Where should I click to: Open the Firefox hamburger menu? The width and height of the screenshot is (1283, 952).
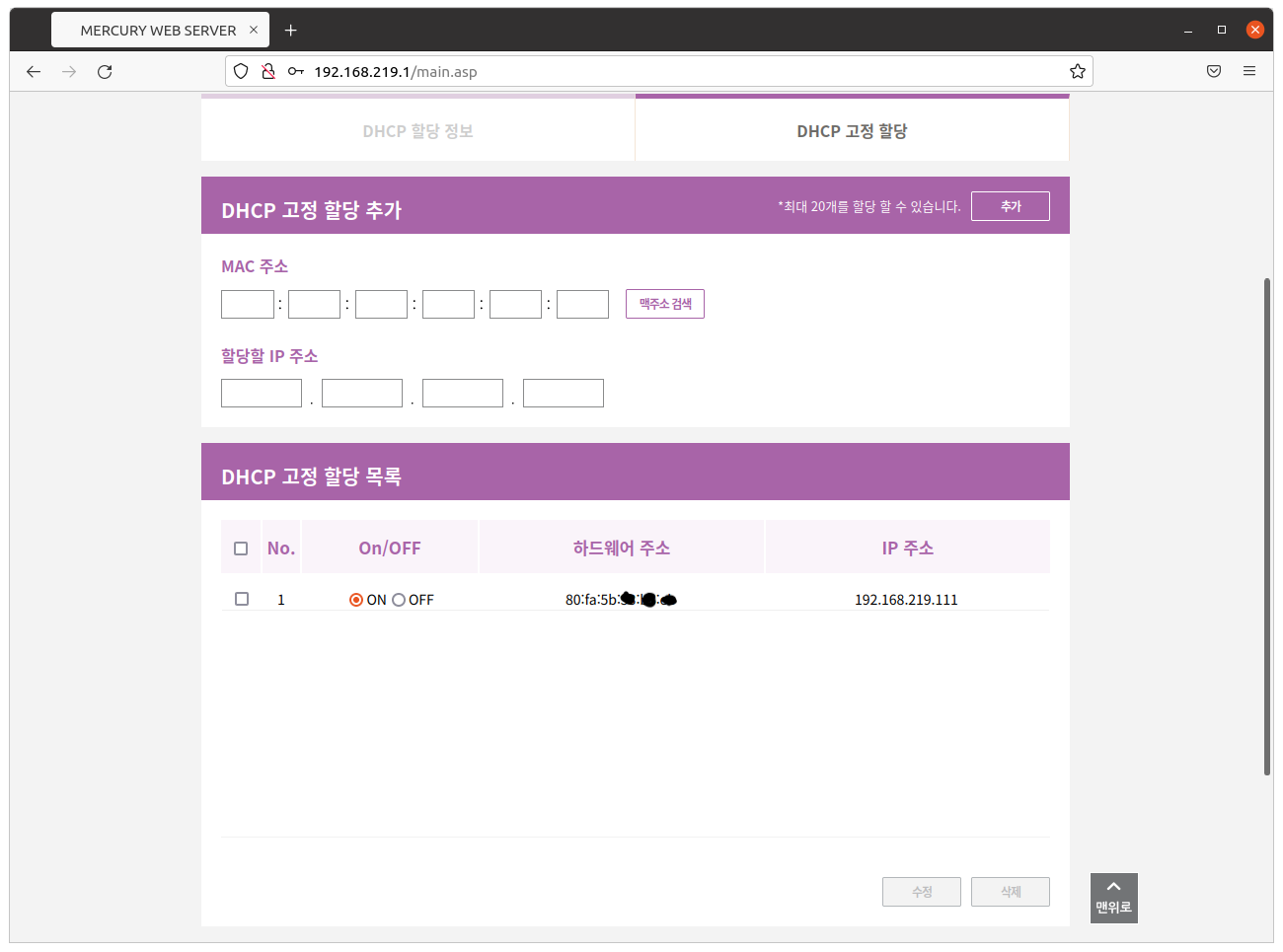[x=1249, y=71]
